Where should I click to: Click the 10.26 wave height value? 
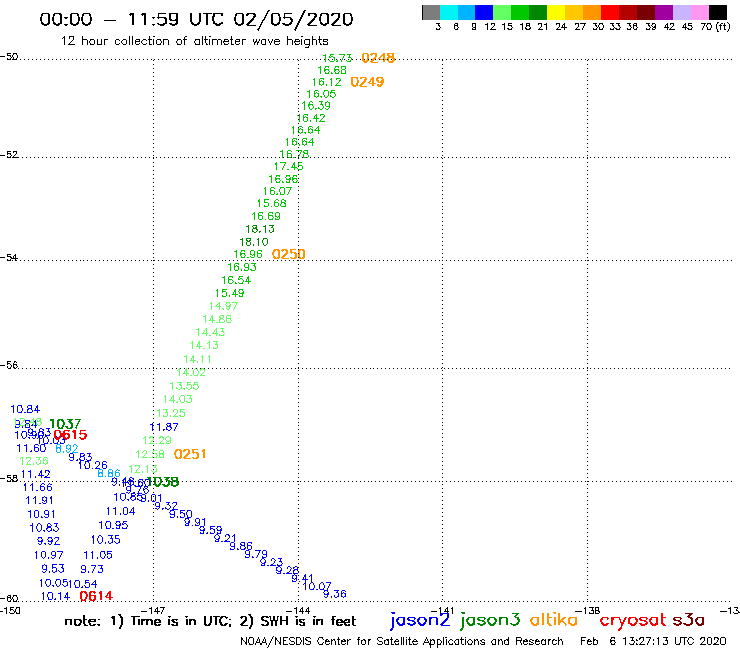(93, 465)
